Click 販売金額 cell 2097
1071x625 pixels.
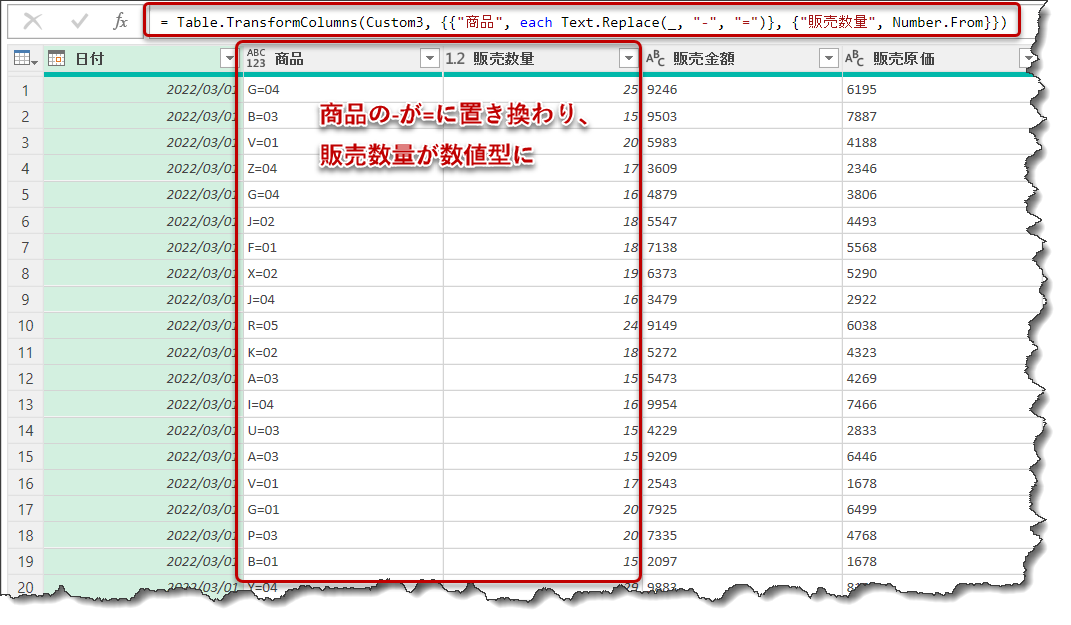742,562
